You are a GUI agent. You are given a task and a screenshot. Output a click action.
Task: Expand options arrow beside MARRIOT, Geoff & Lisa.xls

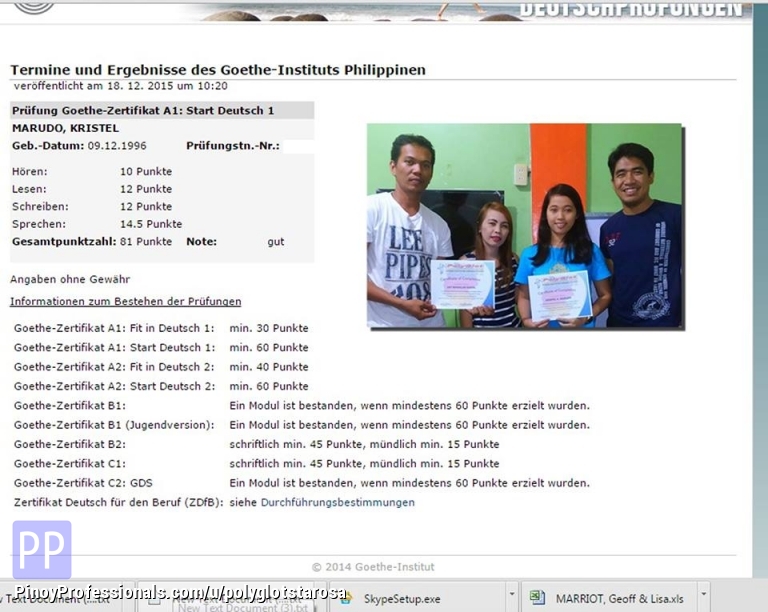point(703,594)
